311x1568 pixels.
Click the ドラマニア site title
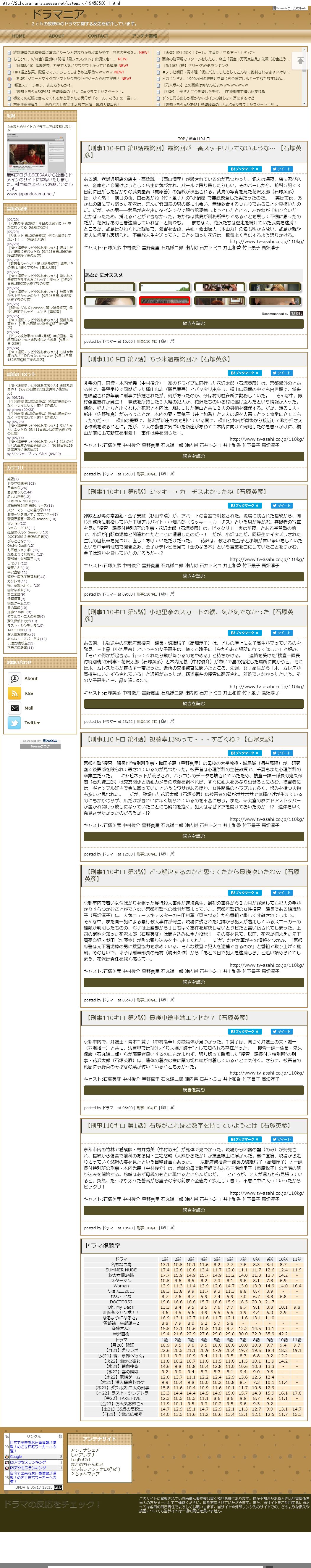[58, 13]
